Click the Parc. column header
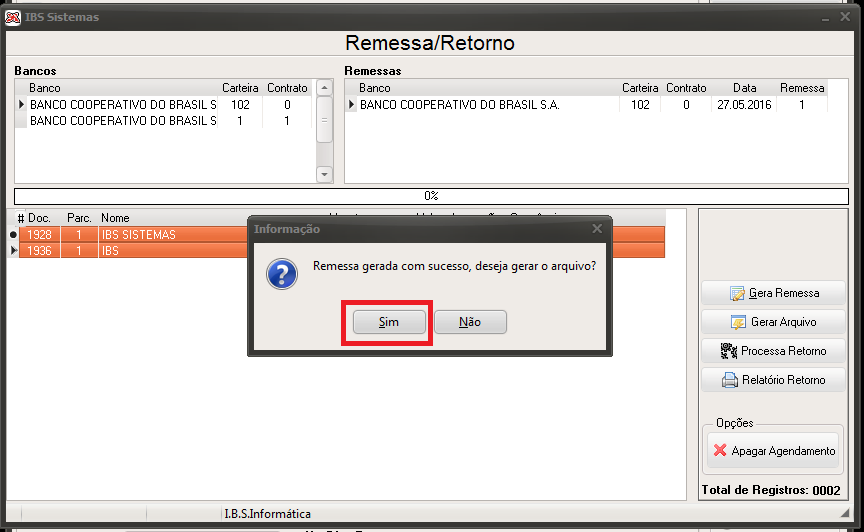This screenshot has width=864, height=532. click(x=79, y=218)
